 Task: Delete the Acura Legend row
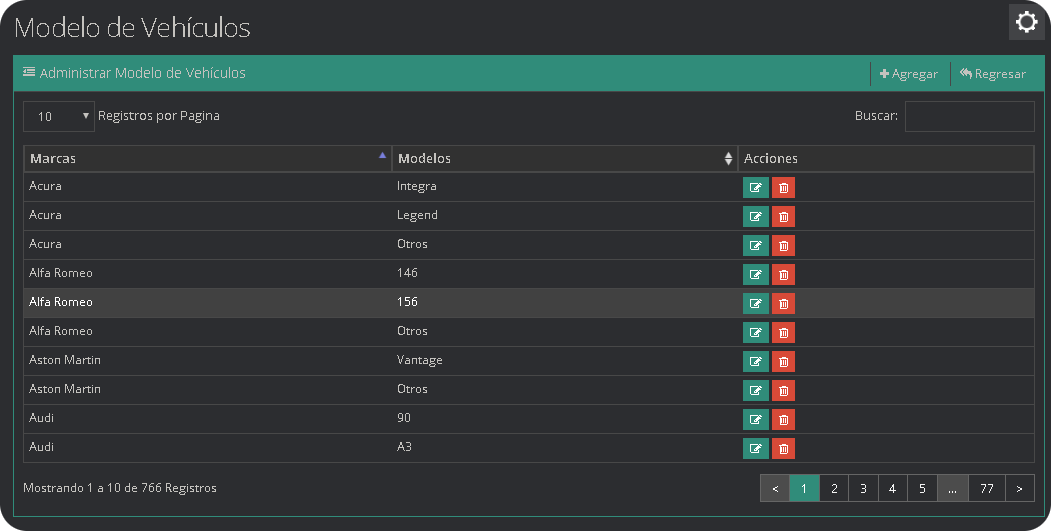[x=783, y=217]
